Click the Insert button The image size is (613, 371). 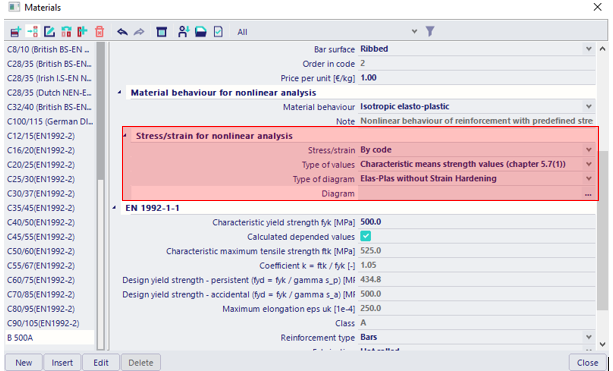(62, 362)
